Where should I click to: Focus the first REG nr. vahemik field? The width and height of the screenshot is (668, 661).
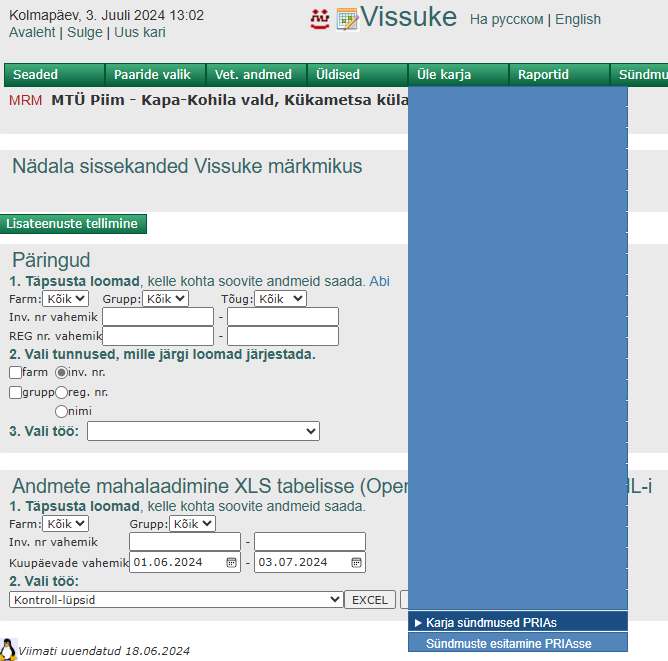coord(158,336)
